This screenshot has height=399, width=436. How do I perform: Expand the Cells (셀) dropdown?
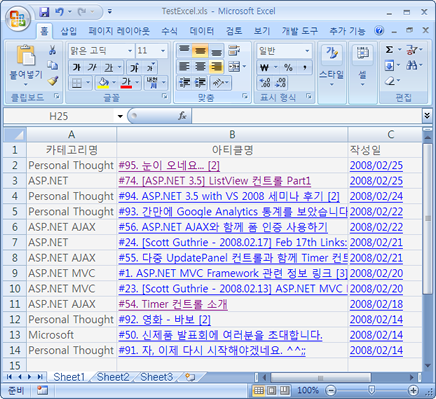(362, 85)
